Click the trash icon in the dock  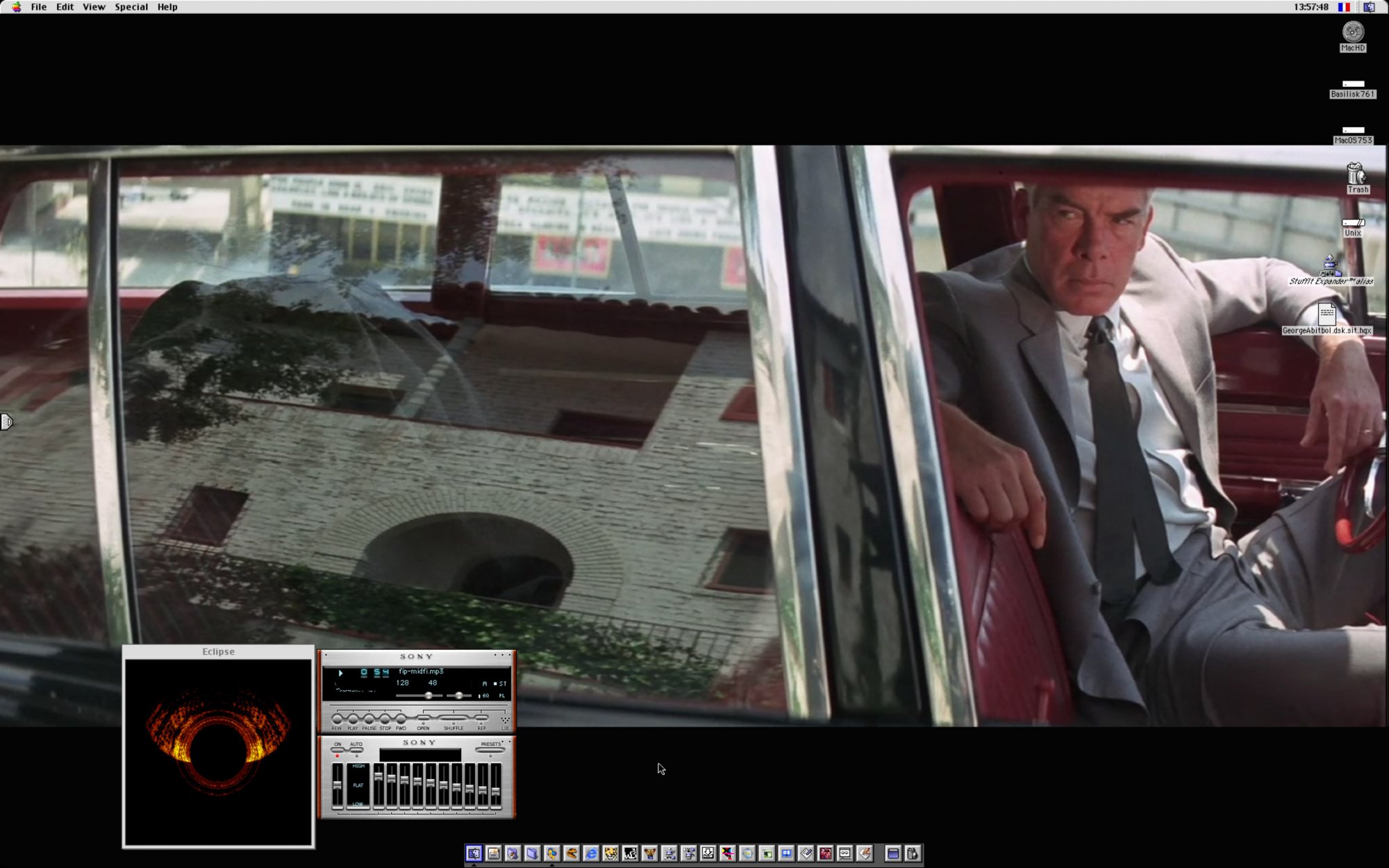tap(913, 853)
